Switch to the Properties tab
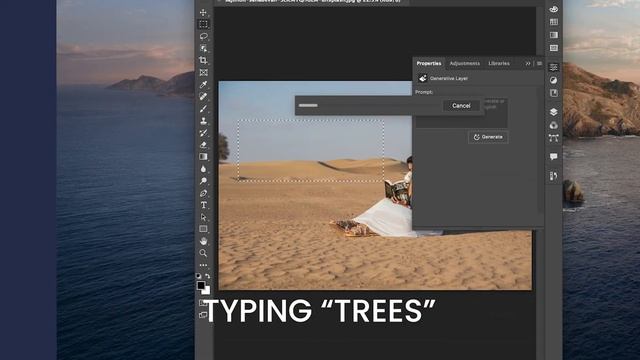 click(x=429, y=64)
